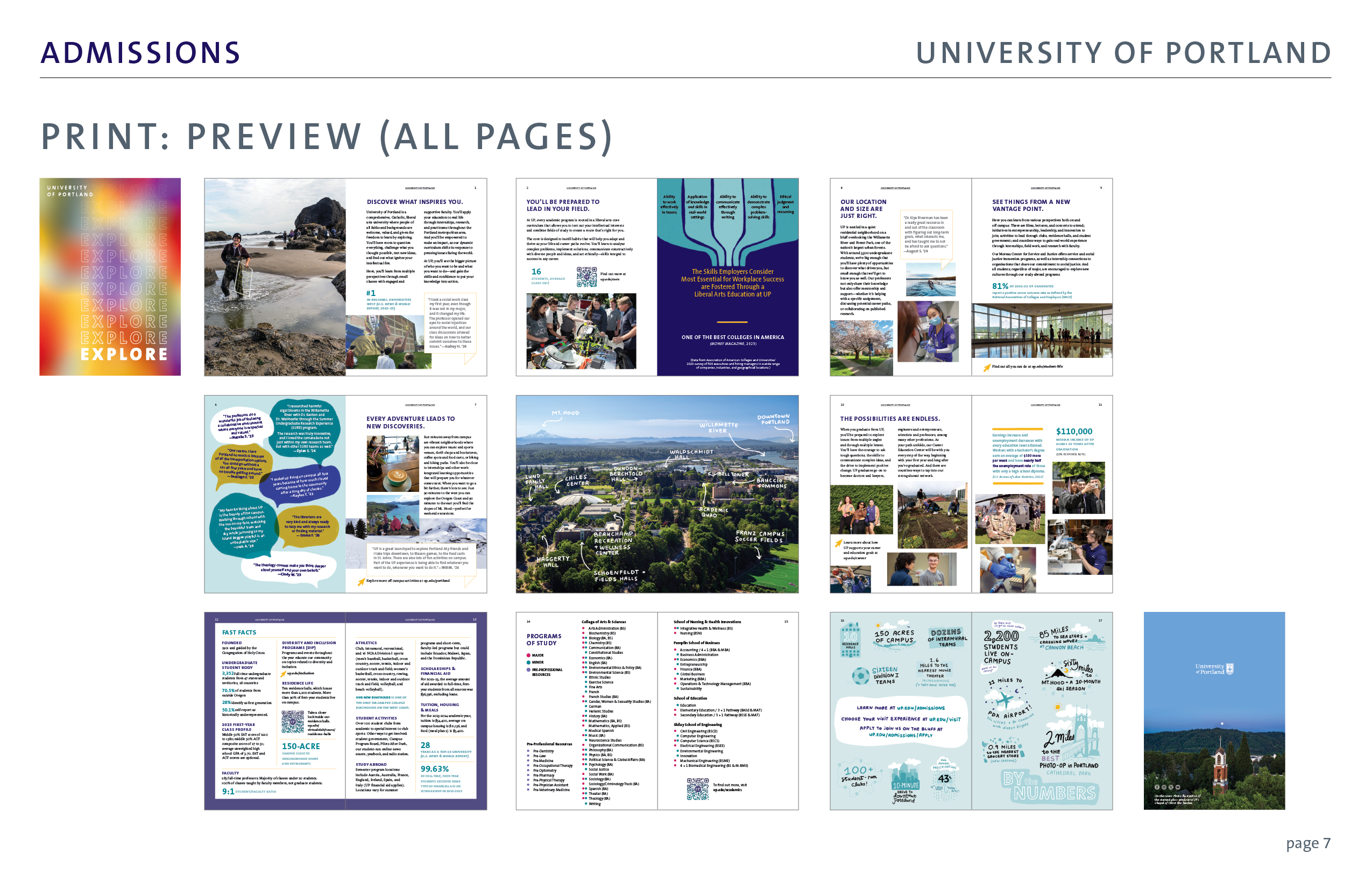Viewport: 1372px width, 888px height.
Task: Click the Facebook icon on back cover
Action: [1157, 787]
